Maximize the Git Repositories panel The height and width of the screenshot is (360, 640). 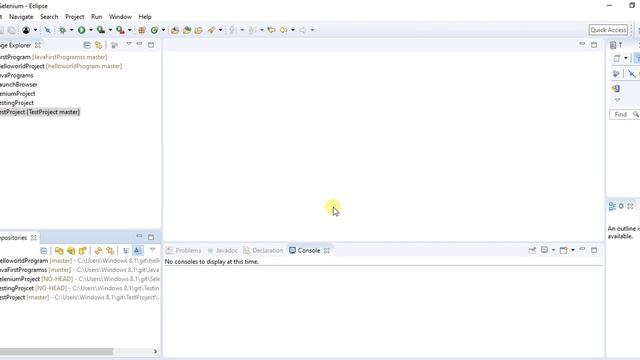(x=151, y=237)
